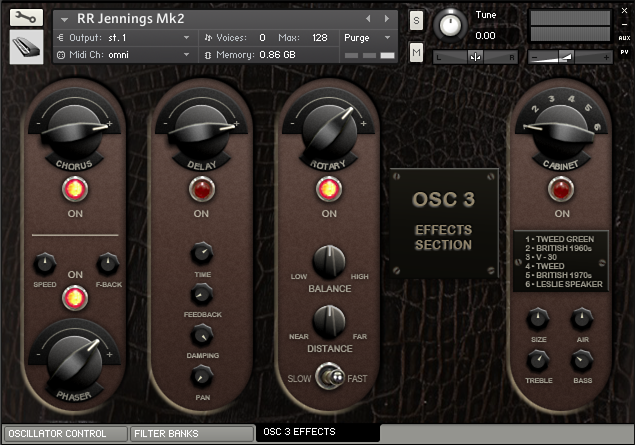Screen dimensions: 635x445
Task: Click the Voices count value 0
Action: point(262,38)
